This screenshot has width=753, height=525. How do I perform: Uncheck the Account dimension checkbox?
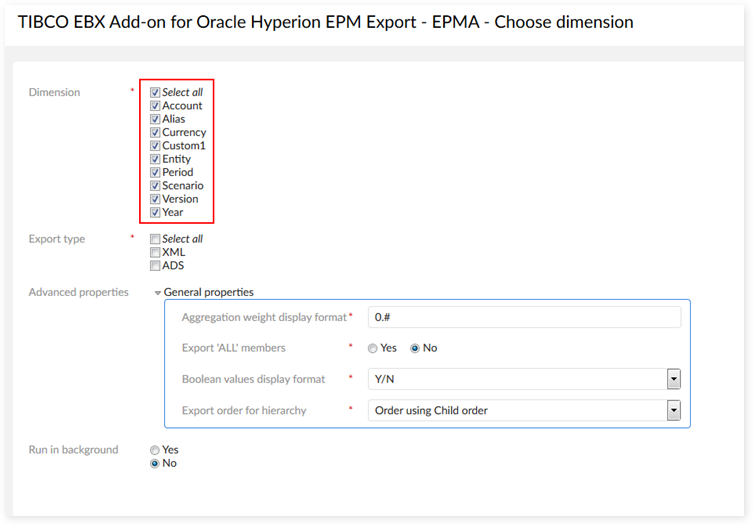pyautogui.click(x=155, y=106)
